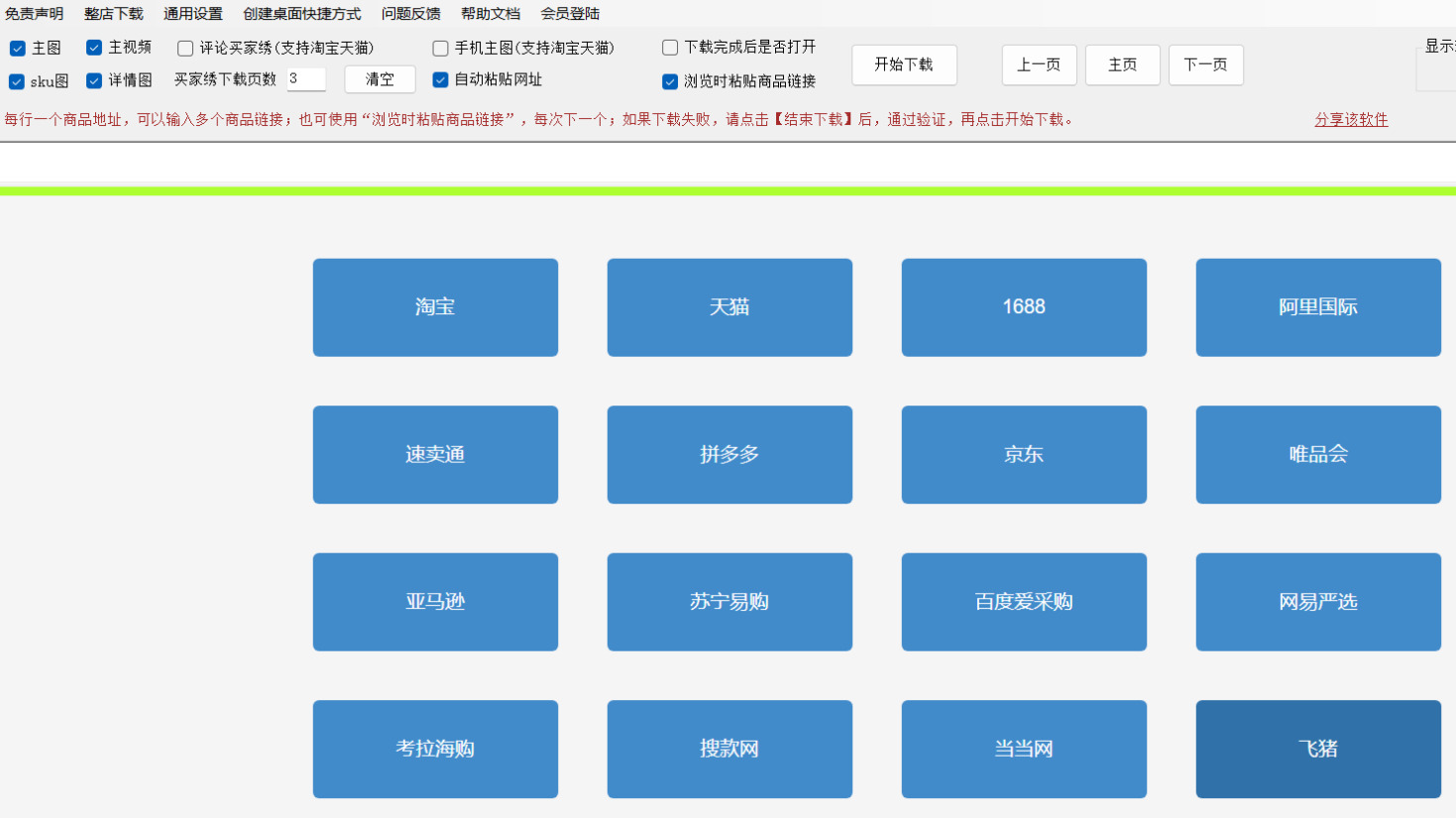This screenshot has height=818, width=1456.
Task: Open the 分享该软件 link
Action: (1351, 120)
